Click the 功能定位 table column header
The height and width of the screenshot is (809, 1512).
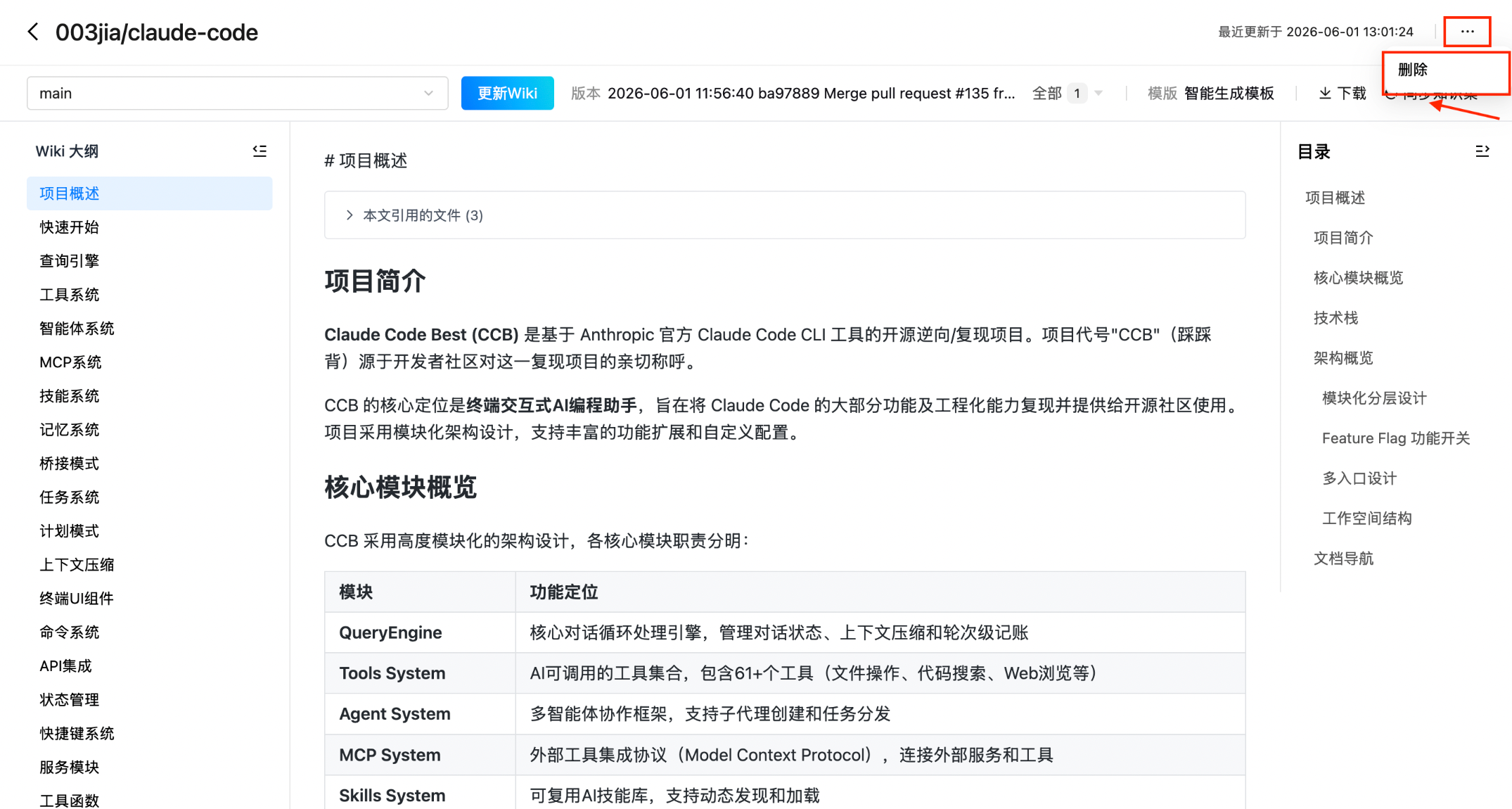click(880, 592)
